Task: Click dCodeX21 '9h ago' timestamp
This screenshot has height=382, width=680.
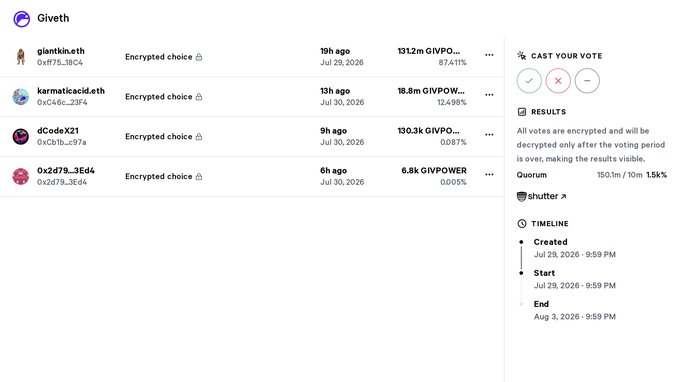Action: pyautogui.click(x=333, y=131)
